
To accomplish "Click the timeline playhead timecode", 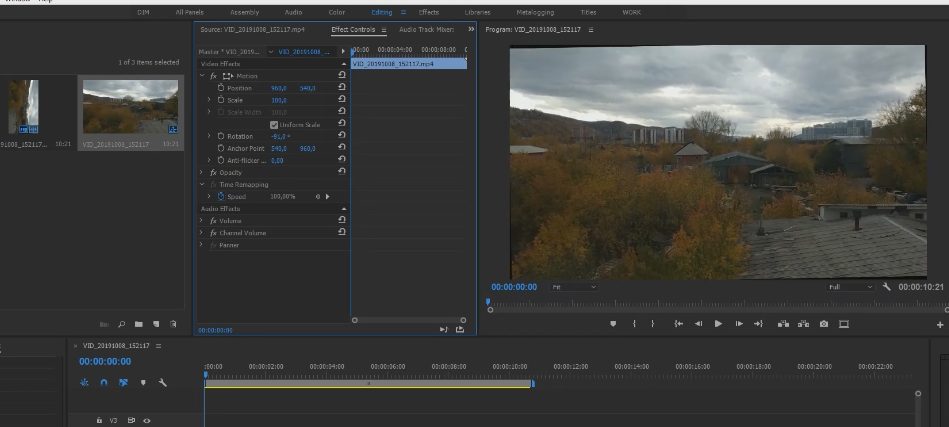I will click(x=105, y=362).
